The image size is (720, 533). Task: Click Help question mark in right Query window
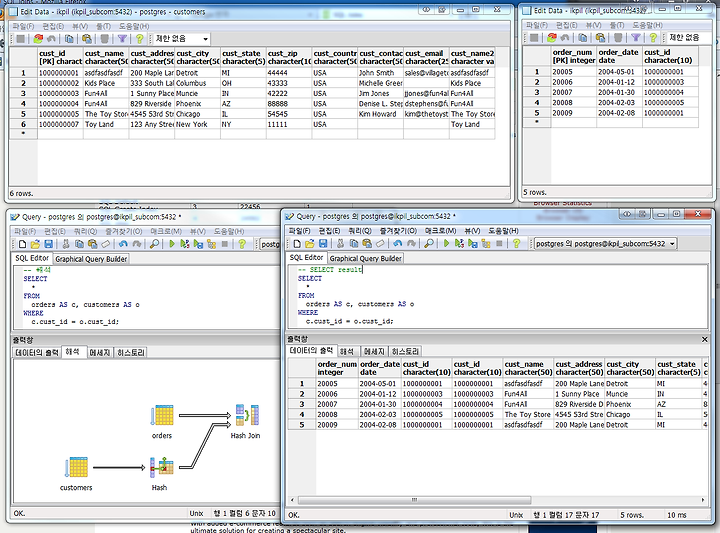pyautogui.click(x=517, y=244)
